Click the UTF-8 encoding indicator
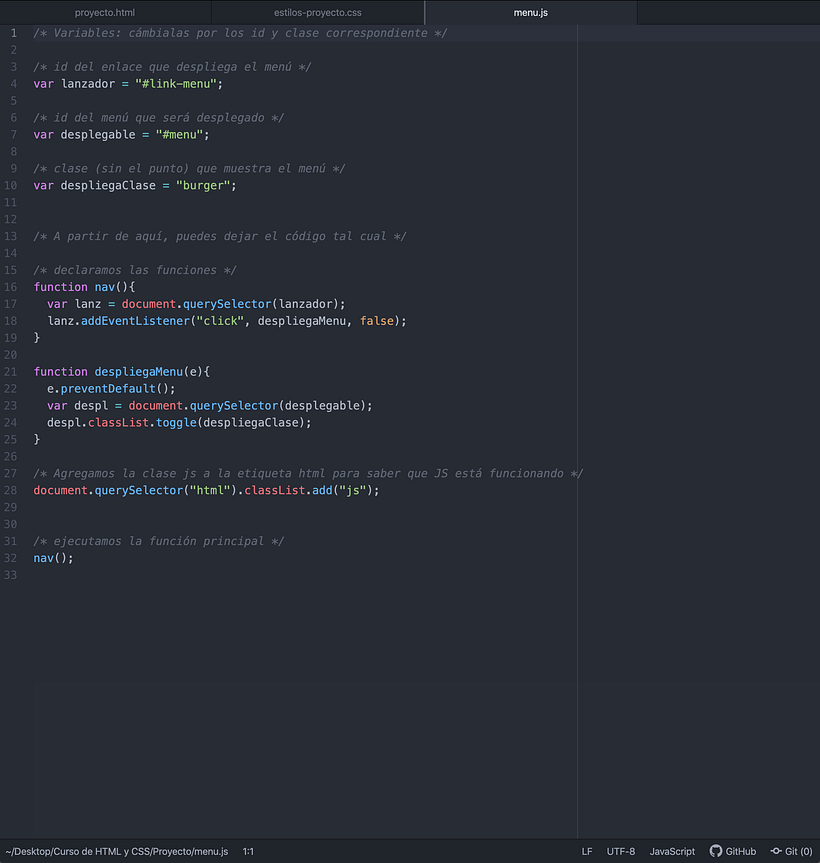This screenshot has width=820, height=863. [x=620, y=851]
